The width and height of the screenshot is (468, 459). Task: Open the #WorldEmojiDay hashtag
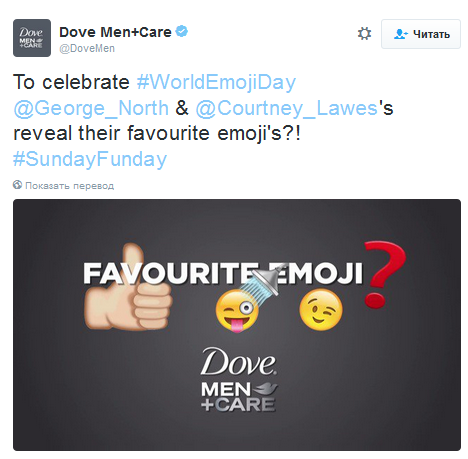coord(216,82)
